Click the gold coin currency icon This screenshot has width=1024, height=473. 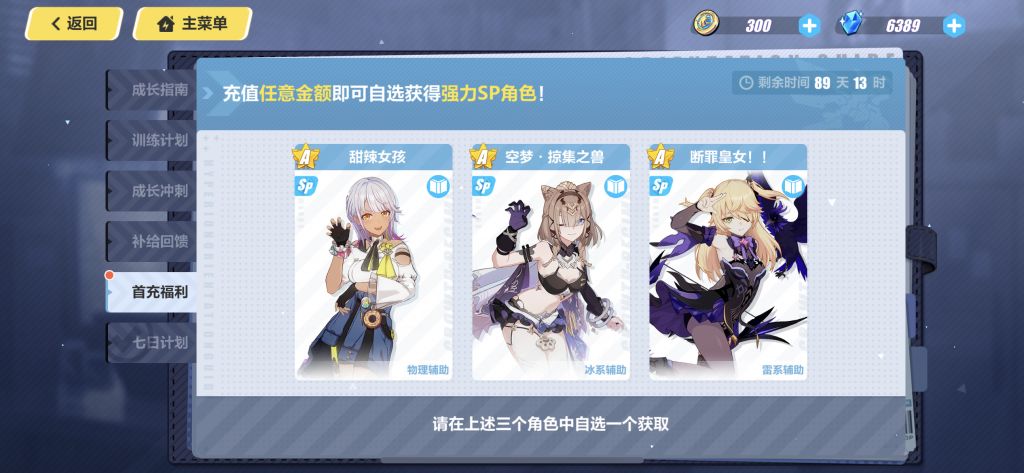707,24
